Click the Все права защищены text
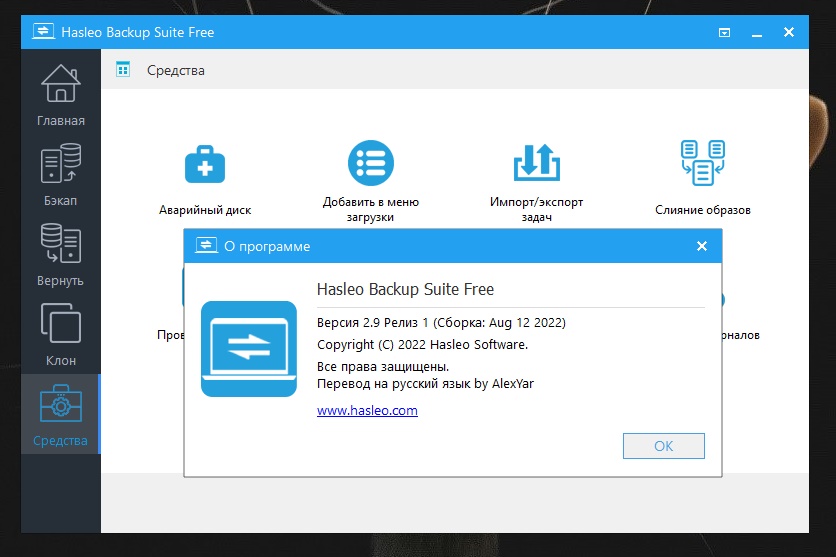Viewport: 836px width, 557px height. tap(383, 366)
